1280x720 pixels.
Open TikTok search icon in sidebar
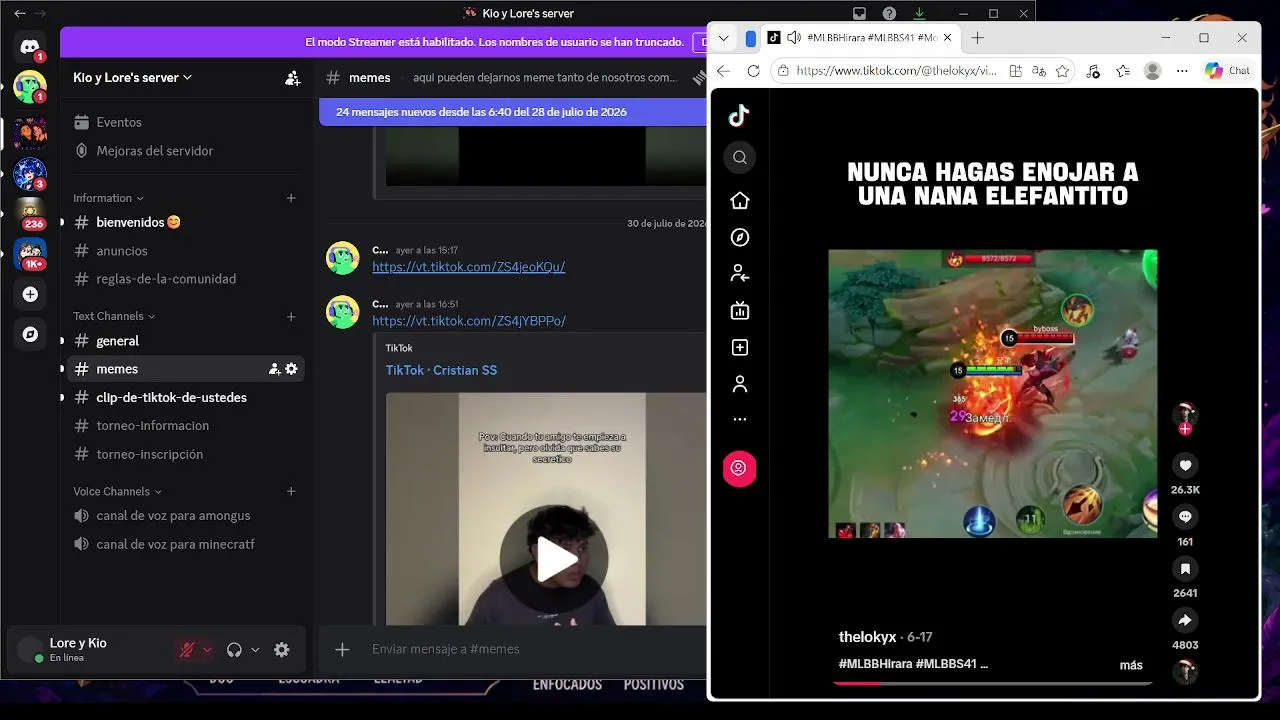click(x=740, y=157)
